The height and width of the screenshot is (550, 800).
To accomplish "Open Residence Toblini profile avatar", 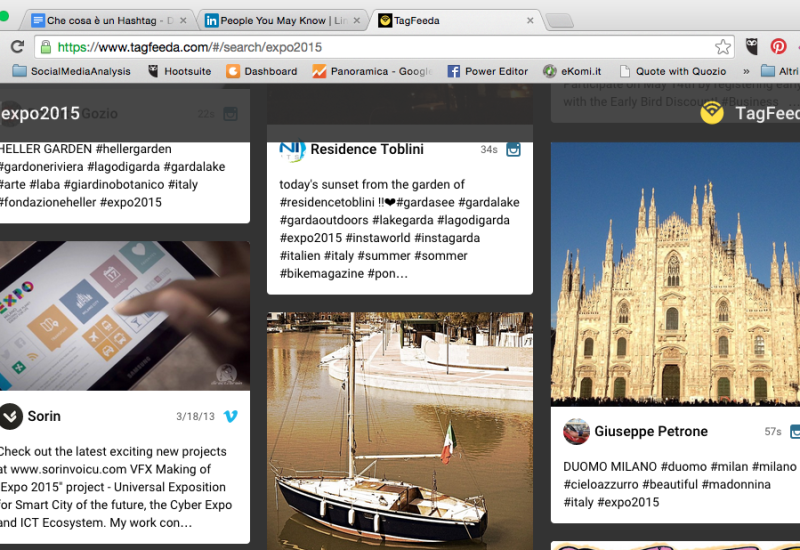I will 292,150.
